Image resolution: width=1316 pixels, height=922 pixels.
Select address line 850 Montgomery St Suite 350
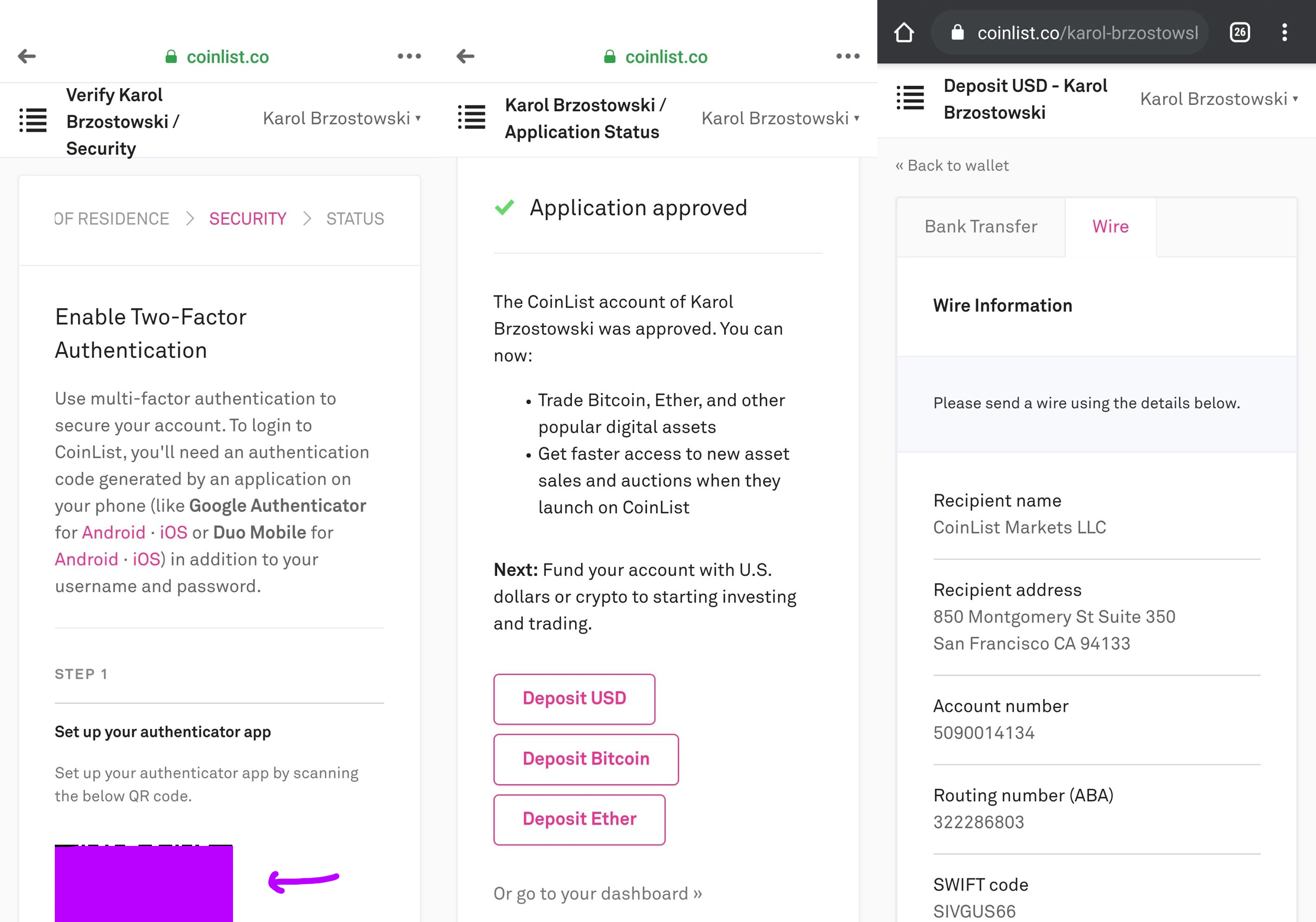pos(1054,617)
